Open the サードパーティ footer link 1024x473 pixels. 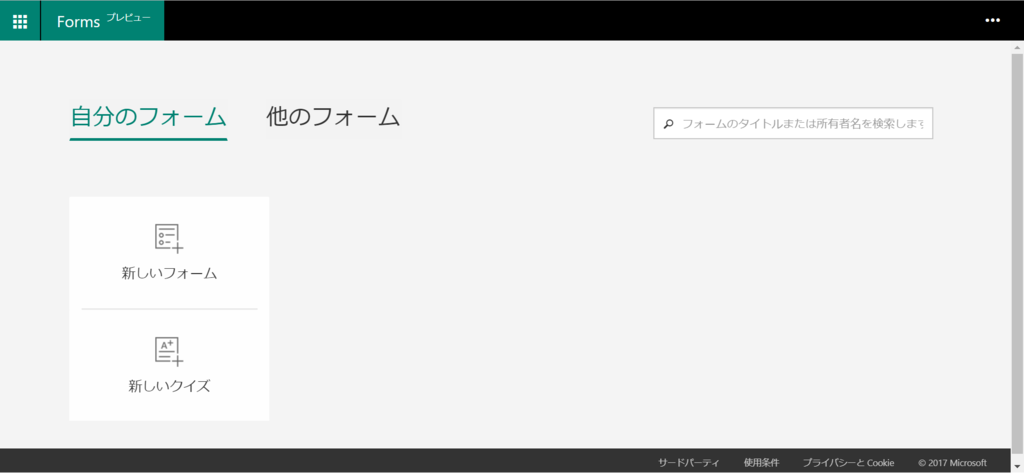coord(688,463)
